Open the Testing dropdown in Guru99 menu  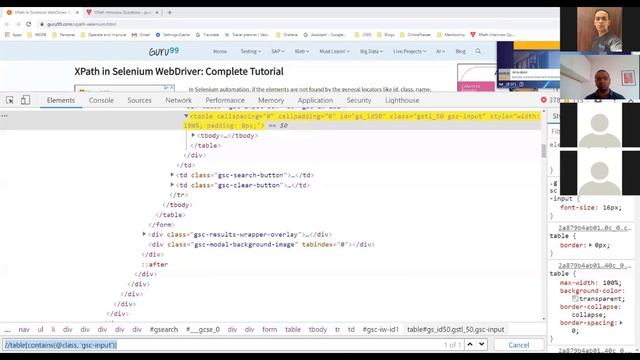tap(250, 51)
